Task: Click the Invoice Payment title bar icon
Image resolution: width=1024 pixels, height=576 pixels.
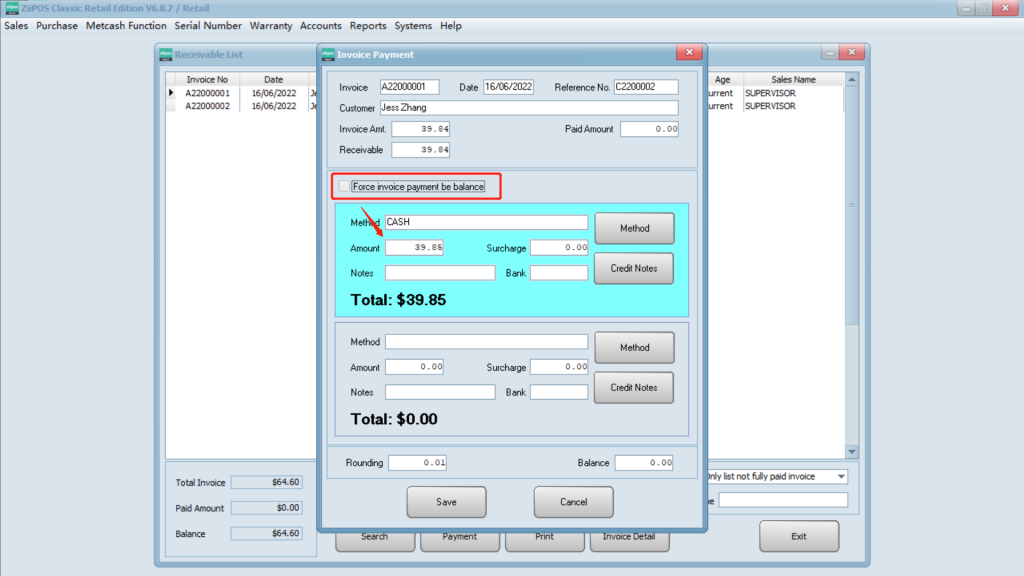Action: click(329, 54)
